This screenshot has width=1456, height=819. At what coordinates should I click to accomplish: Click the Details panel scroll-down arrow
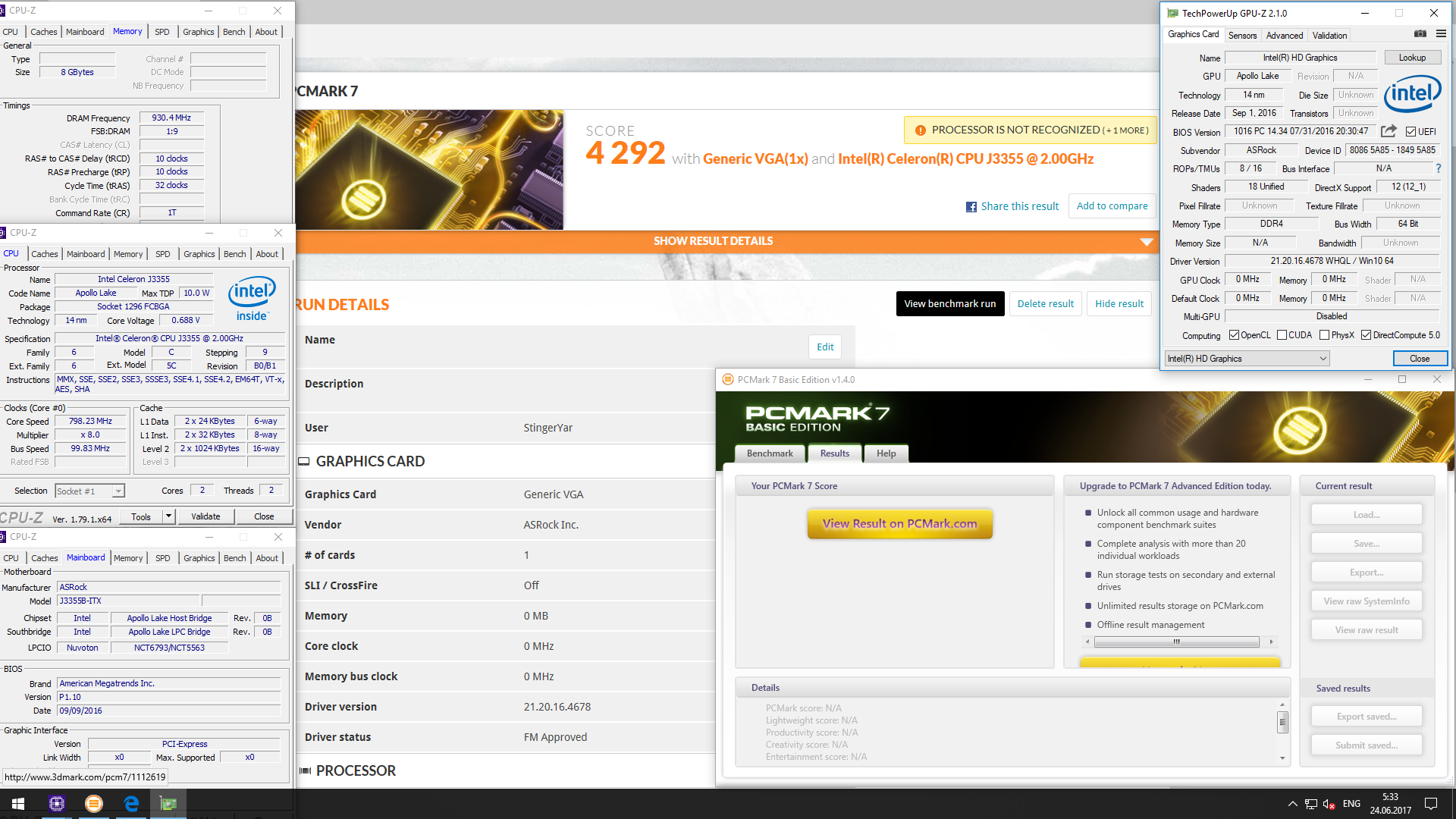pos(1282,758)
